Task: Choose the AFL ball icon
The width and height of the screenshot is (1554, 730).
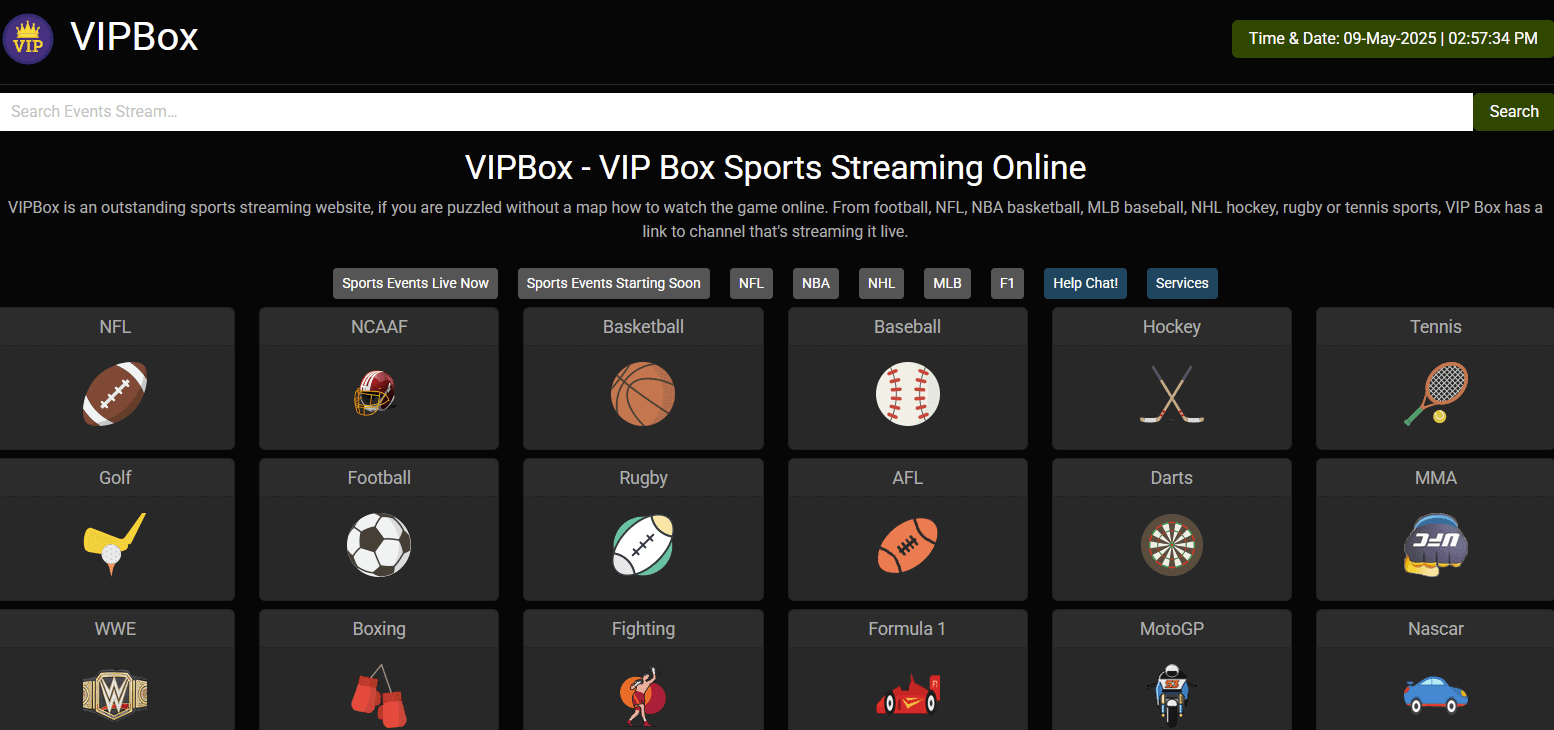Action: [908, 545]
